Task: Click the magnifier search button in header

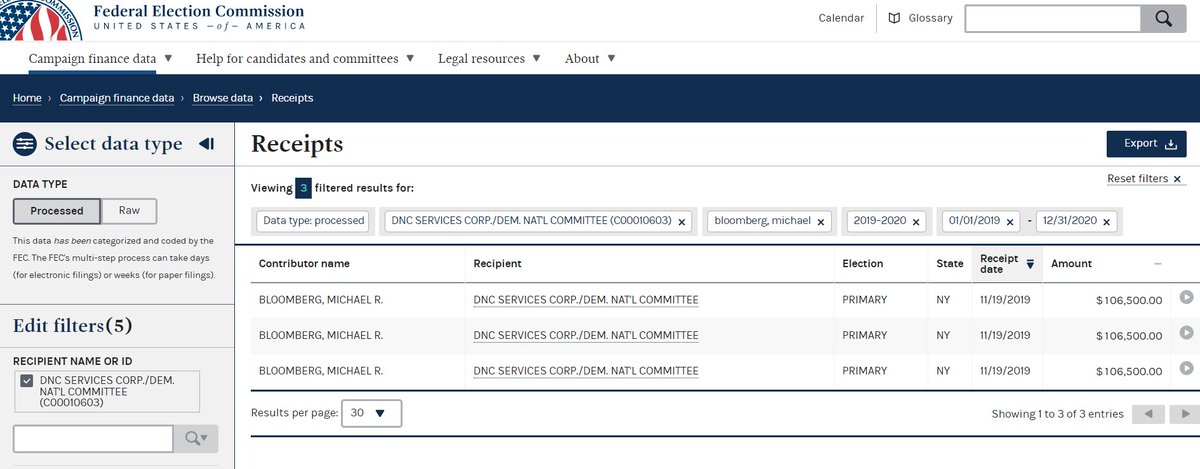Action: pos(1163,19)
